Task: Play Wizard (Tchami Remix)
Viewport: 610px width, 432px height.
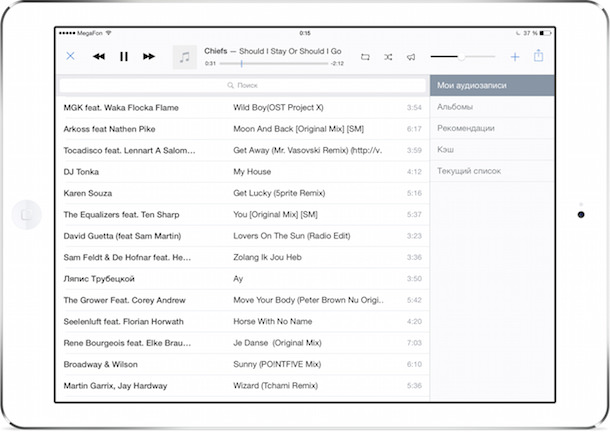Action: pos(275,386)
